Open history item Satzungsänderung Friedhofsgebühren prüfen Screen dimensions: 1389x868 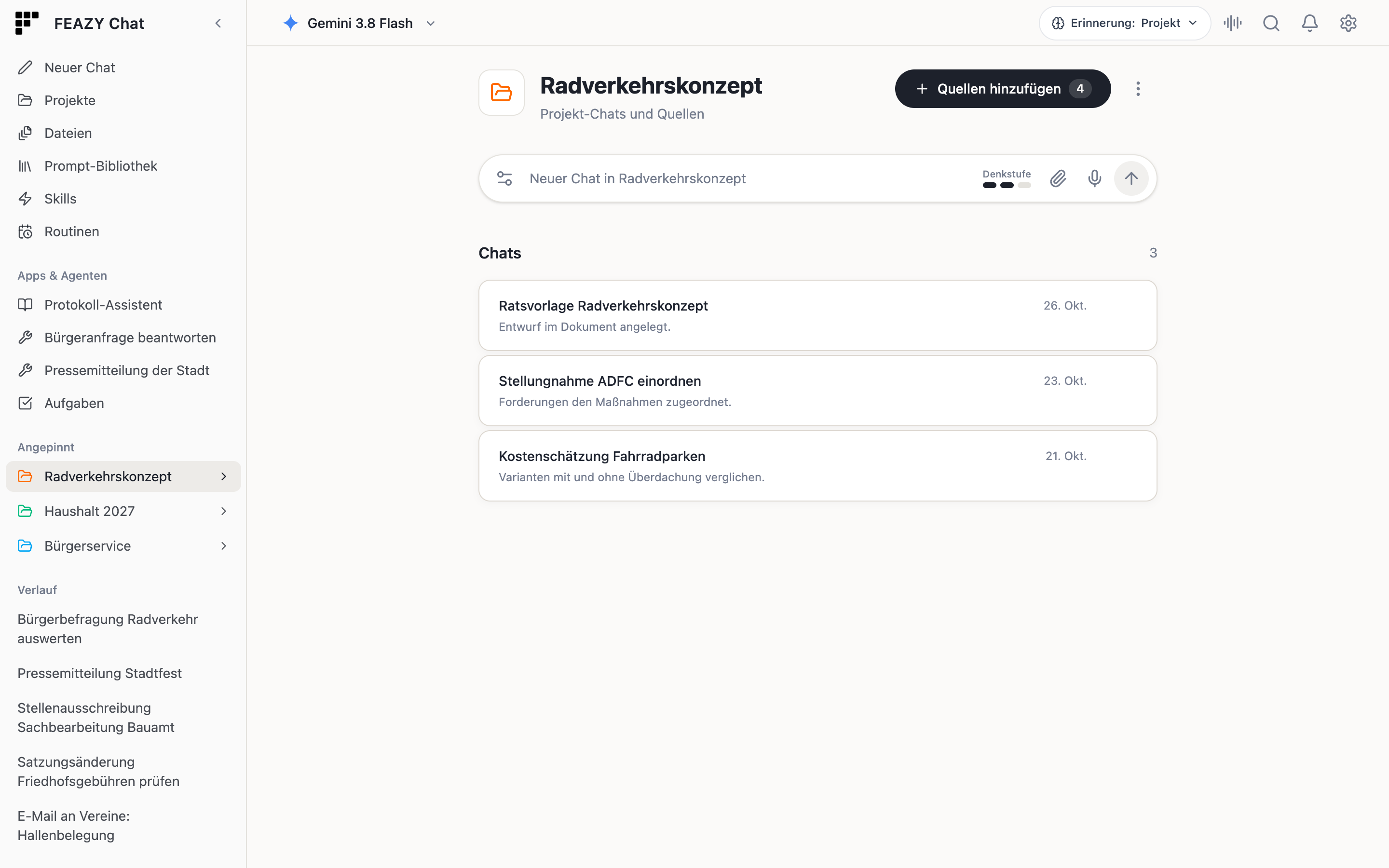coord(123,772)
